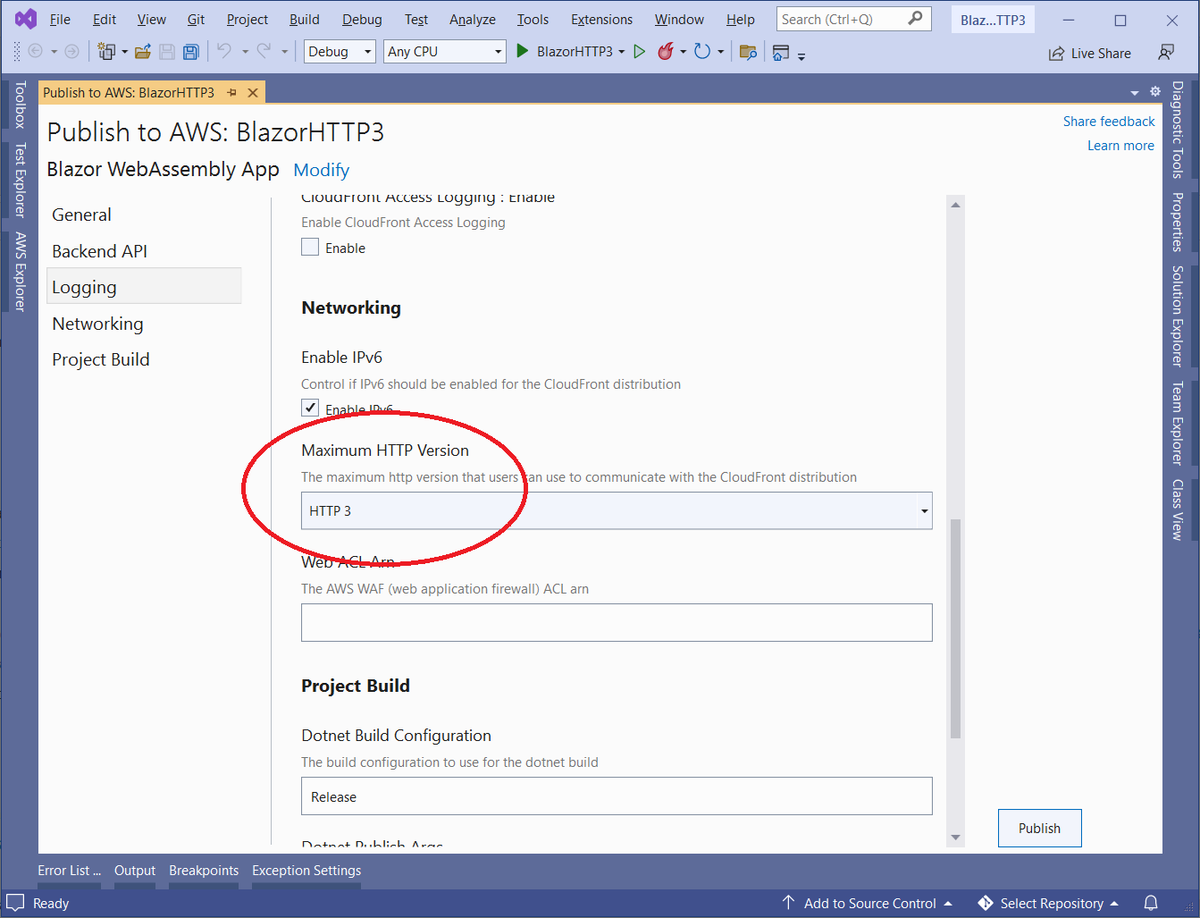Click the tab well settings gear icon
The image size is (1200, 918).
(x=1155, y=91)
